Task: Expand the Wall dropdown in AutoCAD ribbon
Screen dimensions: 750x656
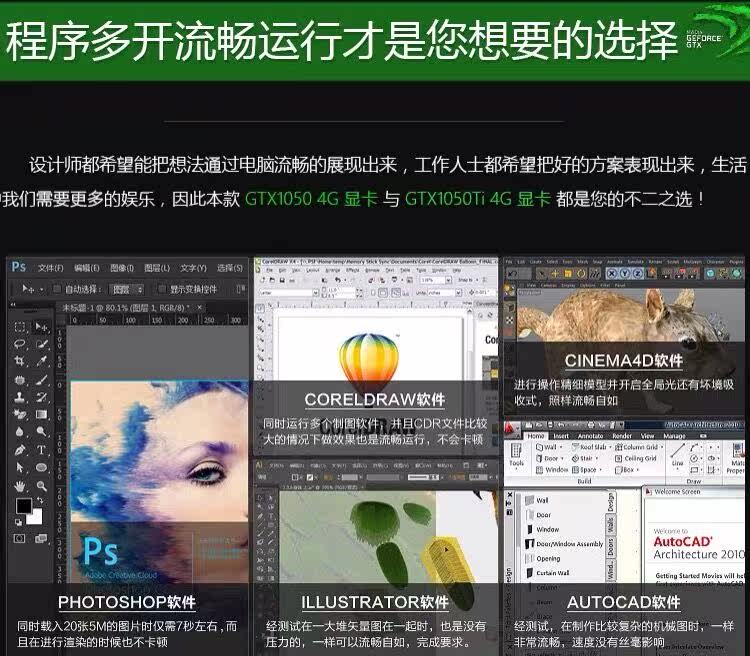Action: [x=561, y=447]
